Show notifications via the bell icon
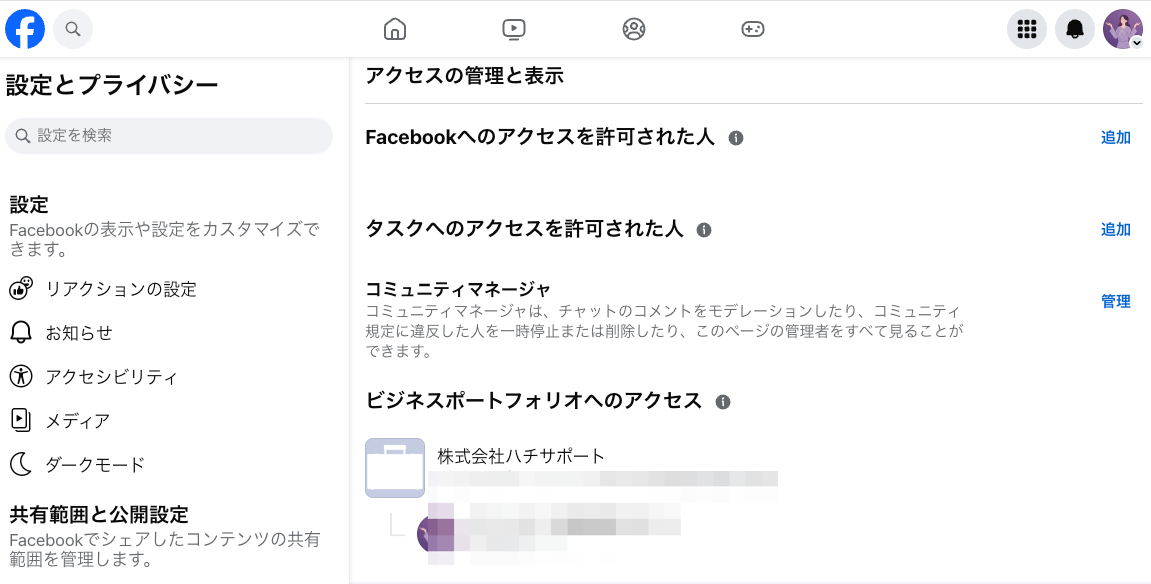This screenshot has height=584, width=1151. point(1075,29)
